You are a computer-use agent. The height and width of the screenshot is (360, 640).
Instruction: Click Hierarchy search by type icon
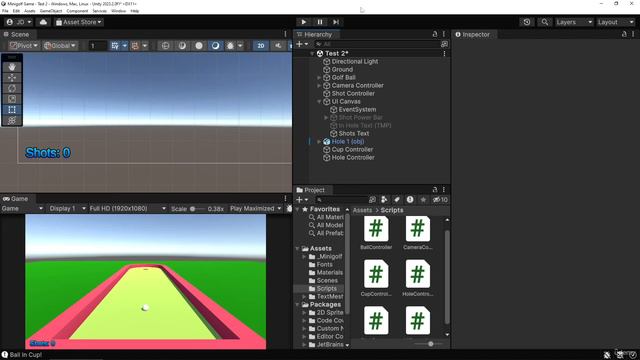click(x=444, y=44)
